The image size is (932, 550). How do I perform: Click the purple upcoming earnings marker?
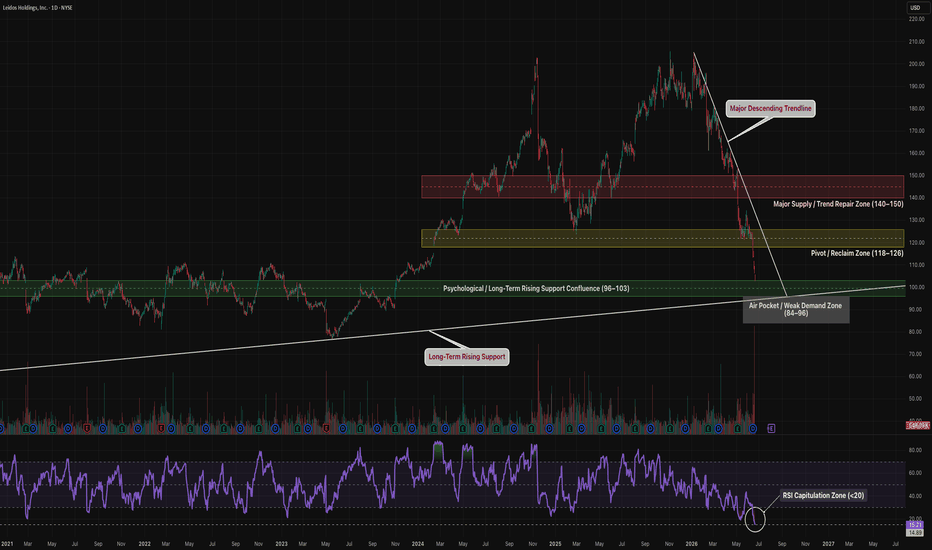(x=771, y=428)
